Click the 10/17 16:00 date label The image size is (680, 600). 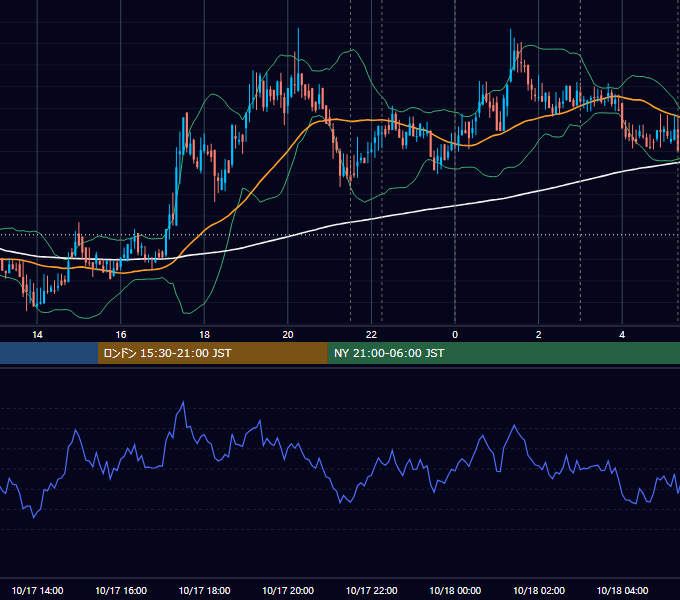click(x=121, y=590)
